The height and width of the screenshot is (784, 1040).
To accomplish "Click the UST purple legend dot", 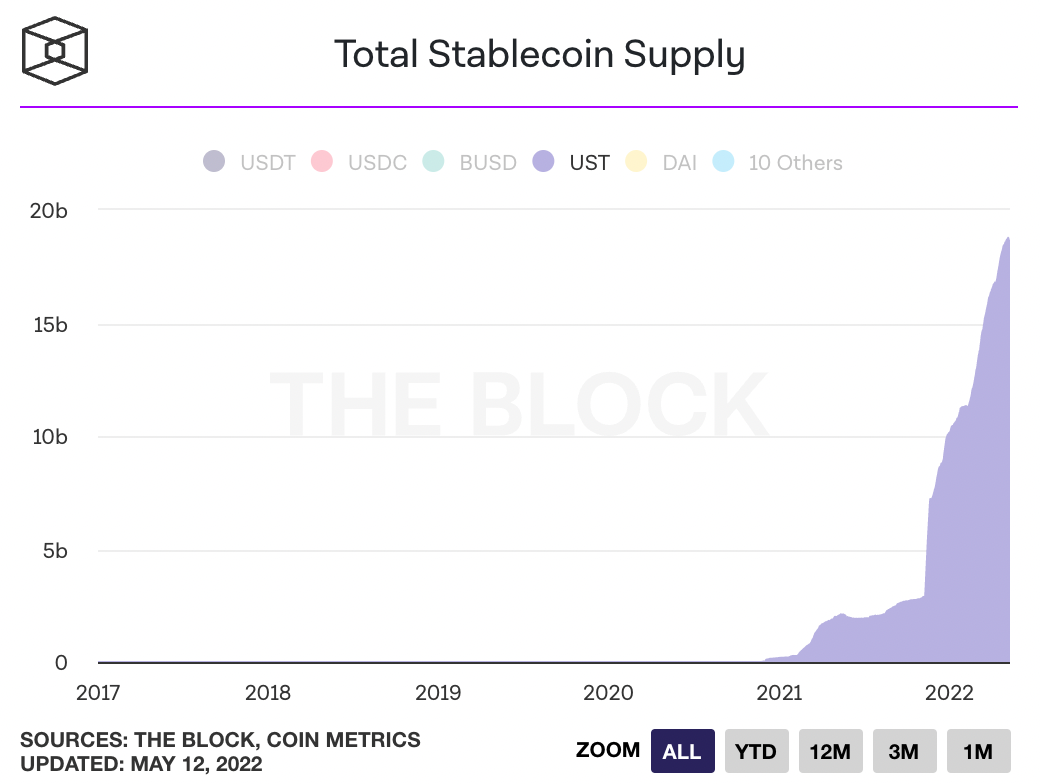I will [543, 161].
